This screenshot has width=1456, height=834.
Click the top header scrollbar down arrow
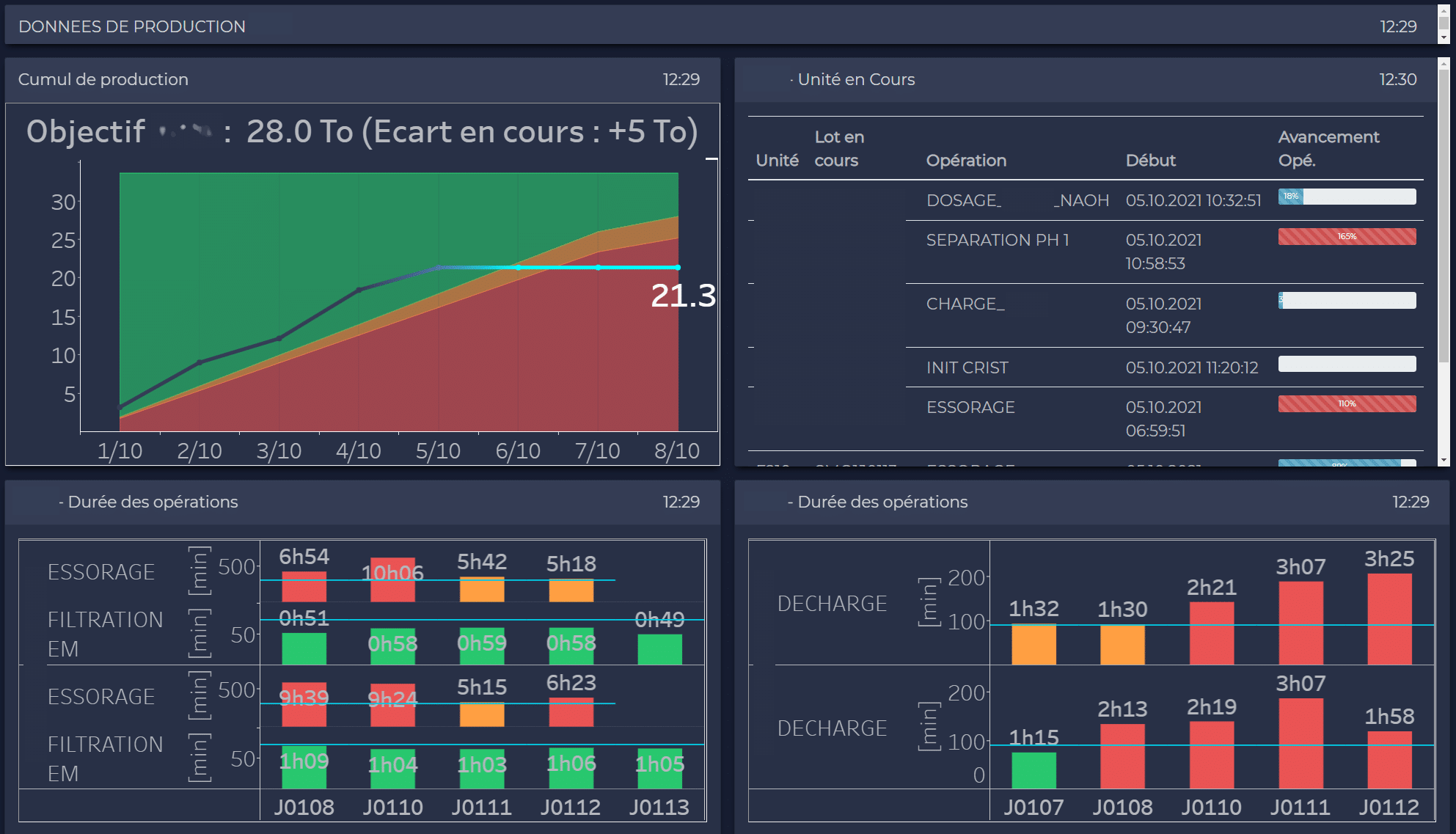[x=1444, y=37]
